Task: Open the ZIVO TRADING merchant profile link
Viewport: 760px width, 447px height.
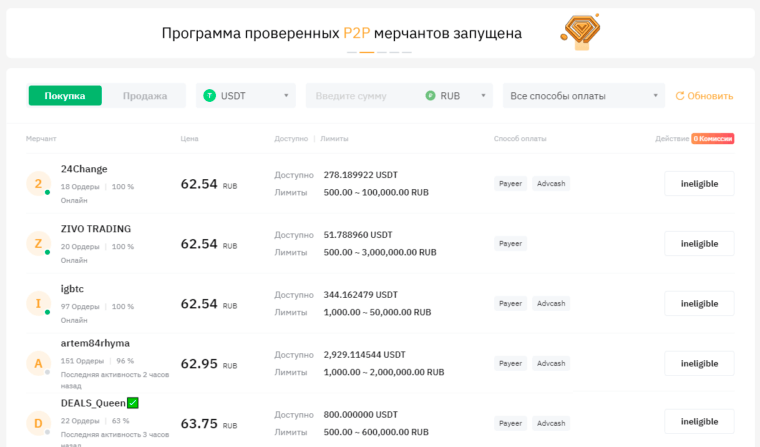Action: tap(96, 229)
